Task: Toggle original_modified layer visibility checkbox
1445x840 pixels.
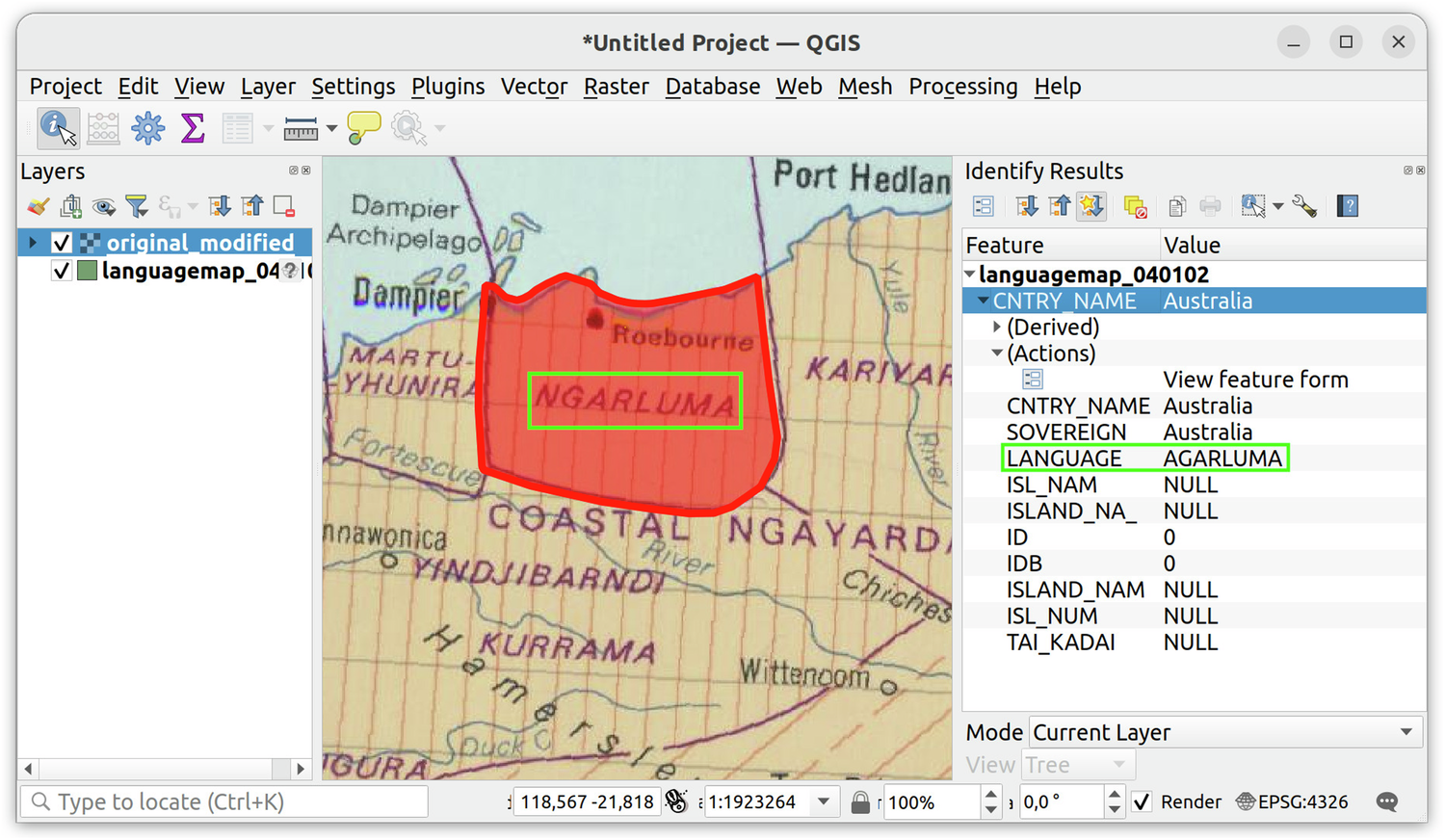Action: click(62, 243)
